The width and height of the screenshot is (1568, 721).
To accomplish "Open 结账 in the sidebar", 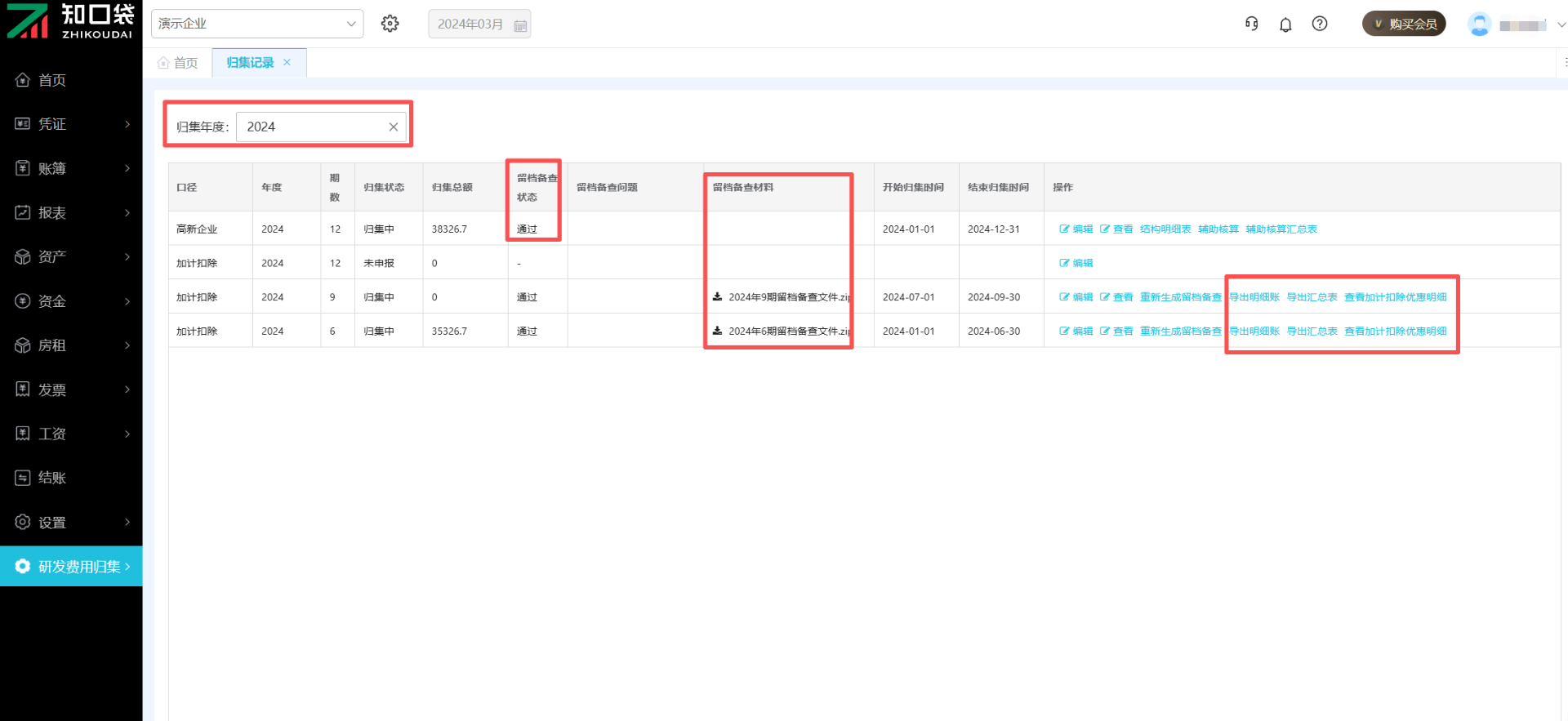I will [x=52, y=478].
